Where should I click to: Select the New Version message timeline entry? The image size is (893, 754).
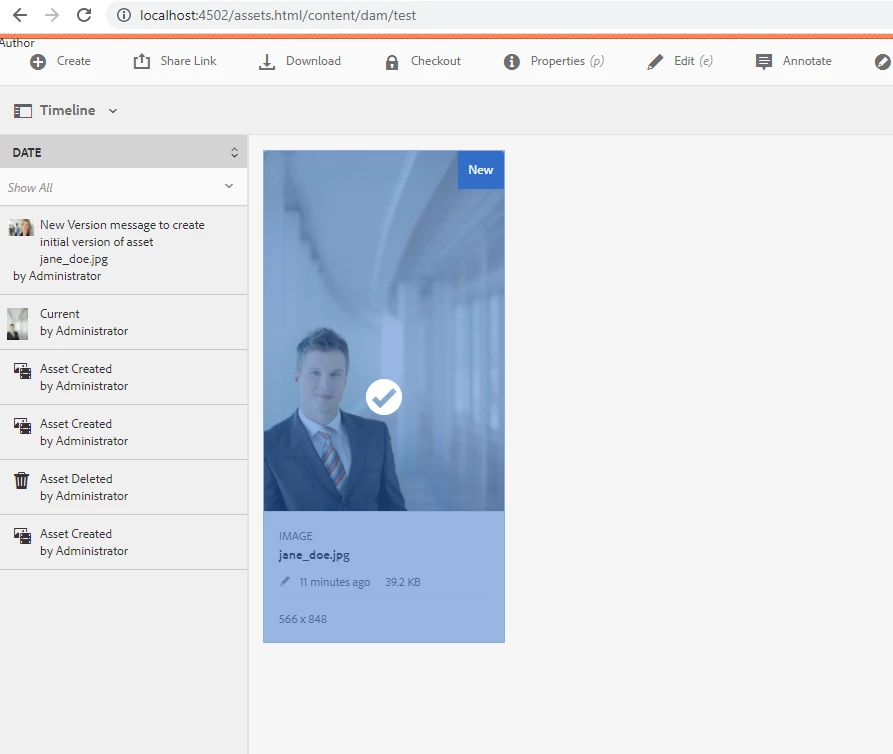pos(124,250)
